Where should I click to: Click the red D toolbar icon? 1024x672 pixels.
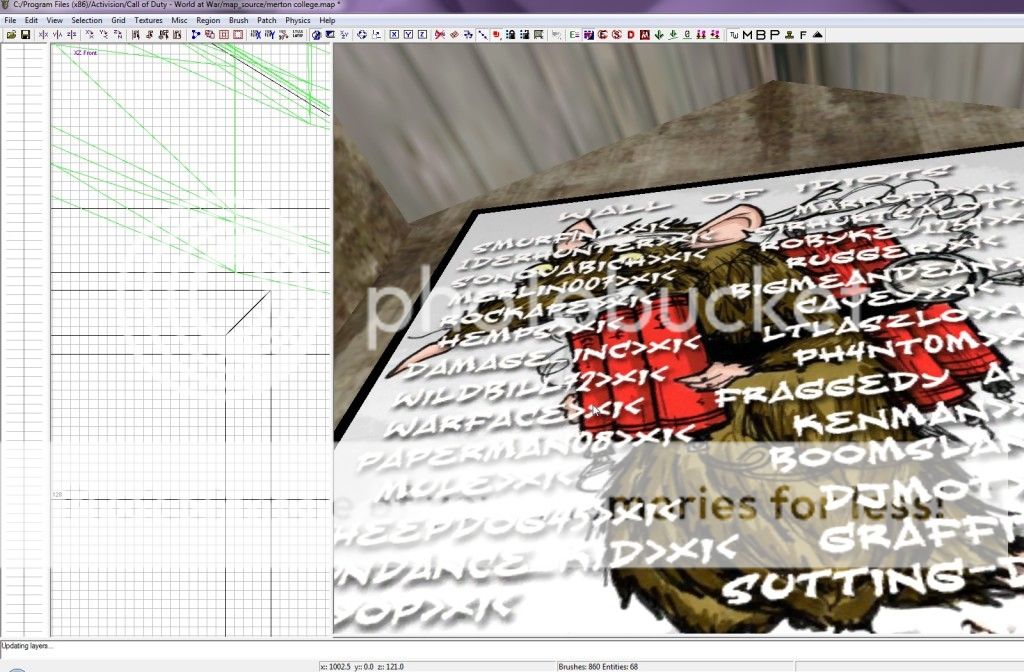point(631,35)
